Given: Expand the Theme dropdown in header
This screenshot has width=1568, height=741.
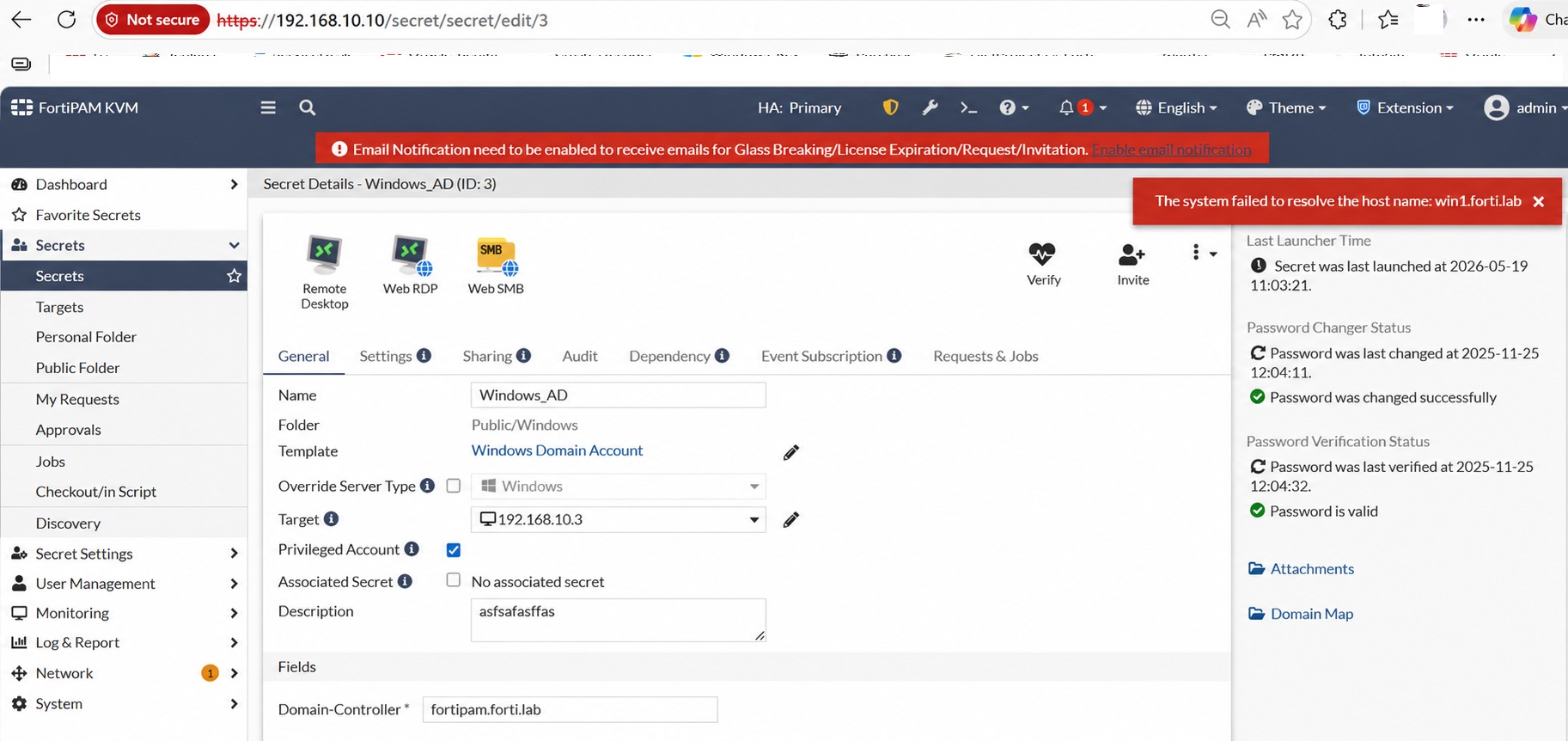Looking at the screenshot, I should click(1286, 107).
